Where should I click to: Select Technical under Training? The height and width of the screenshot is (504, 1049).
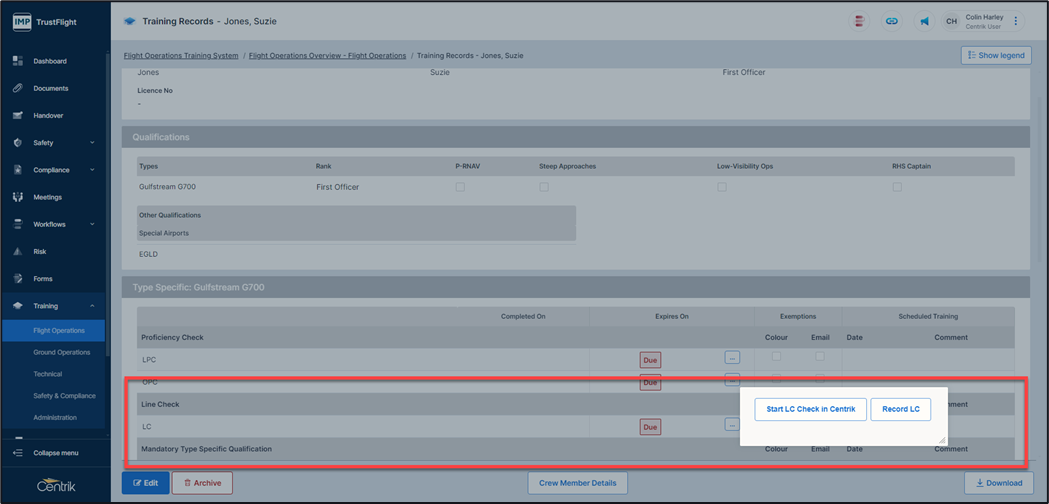point(47,374)
